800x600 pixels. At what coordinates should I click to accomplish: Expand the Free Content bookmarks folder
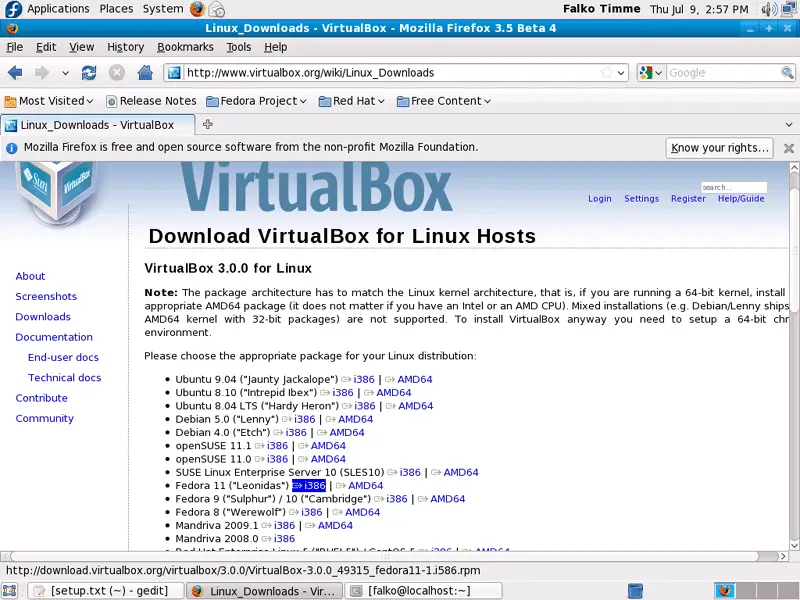444,101
